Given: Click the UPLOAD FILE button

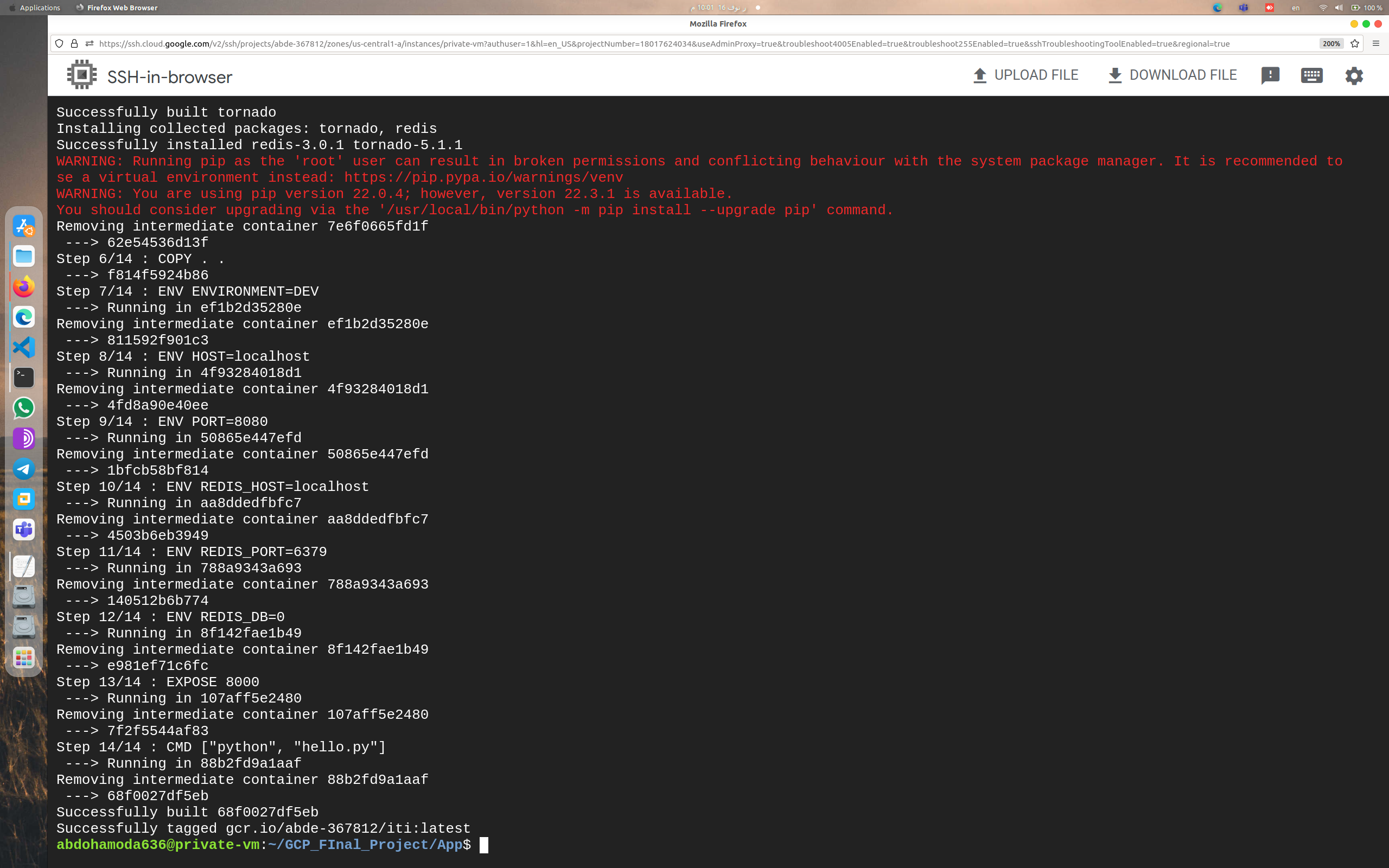Looking at the screenshot, I should [x=1025, y=75].
